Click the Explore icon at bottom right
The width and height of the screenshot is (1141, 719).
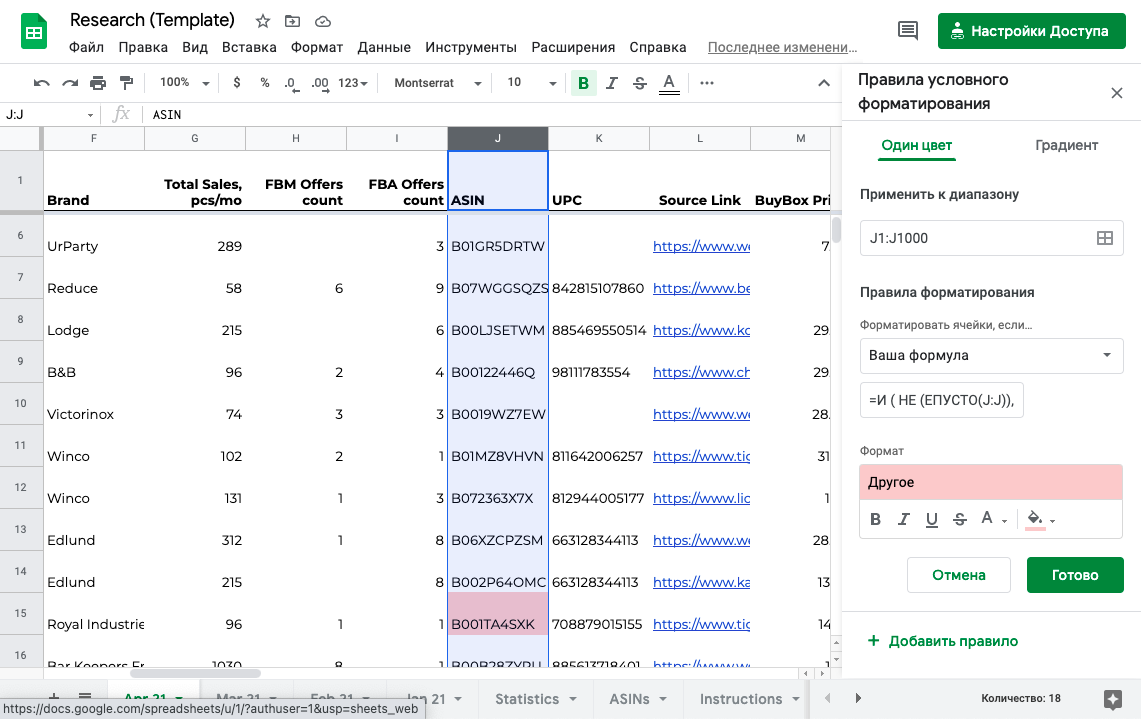coord(1112,698)
